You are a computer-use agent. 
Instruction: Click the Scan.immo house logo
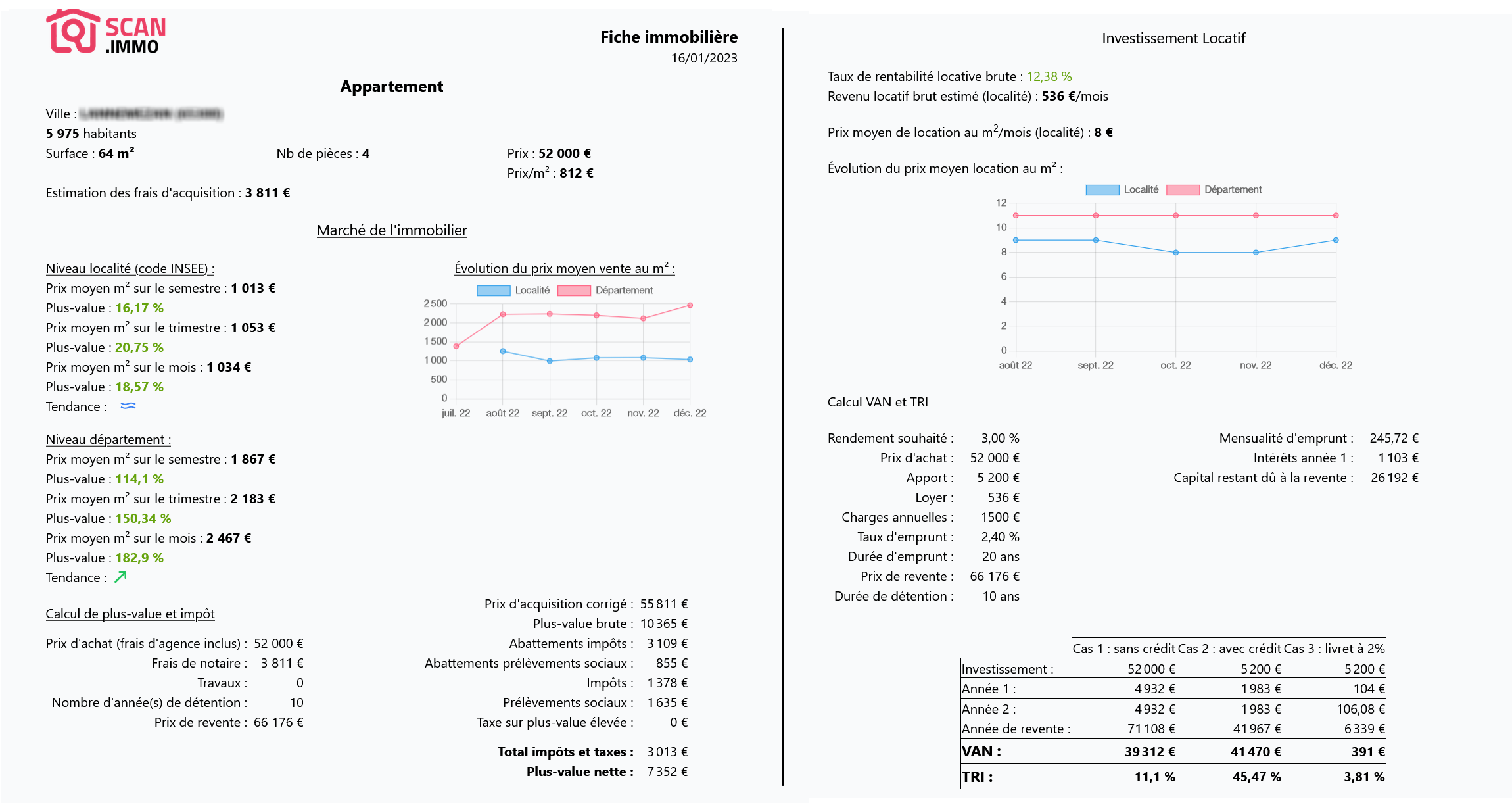point(72,31)
